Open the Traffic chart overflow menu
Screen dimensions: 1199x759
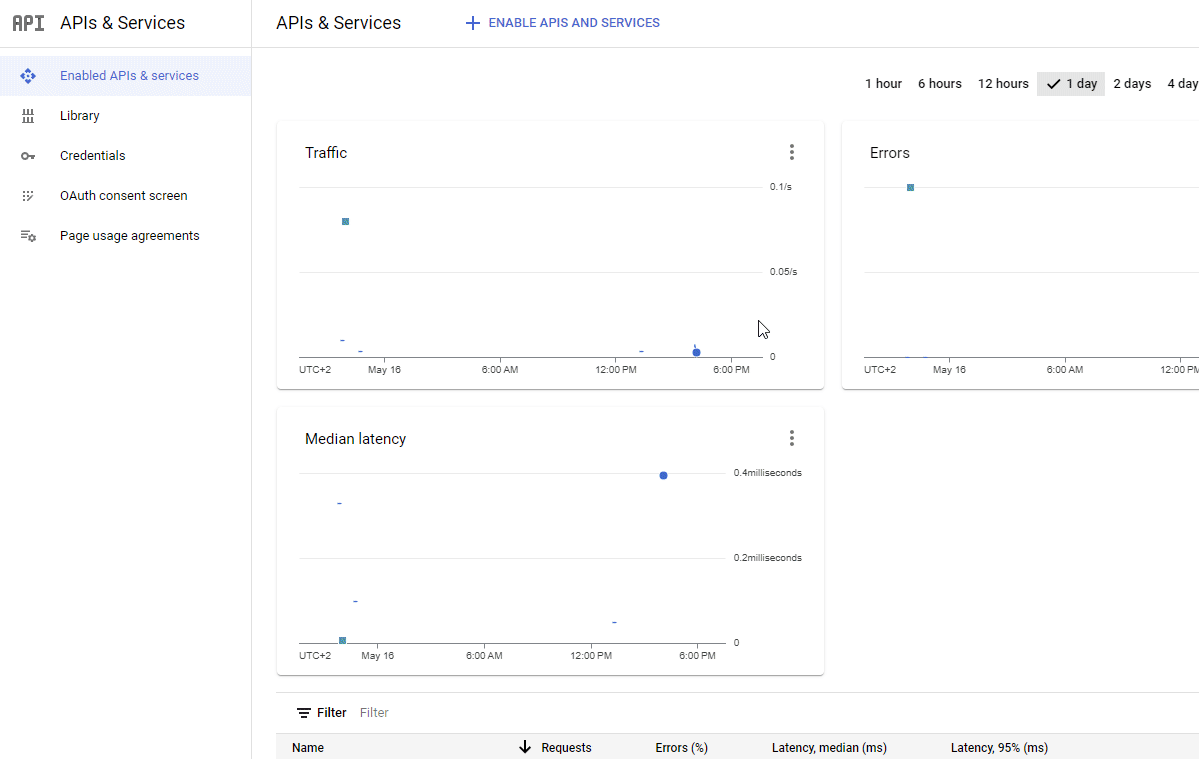pos(792,152)
